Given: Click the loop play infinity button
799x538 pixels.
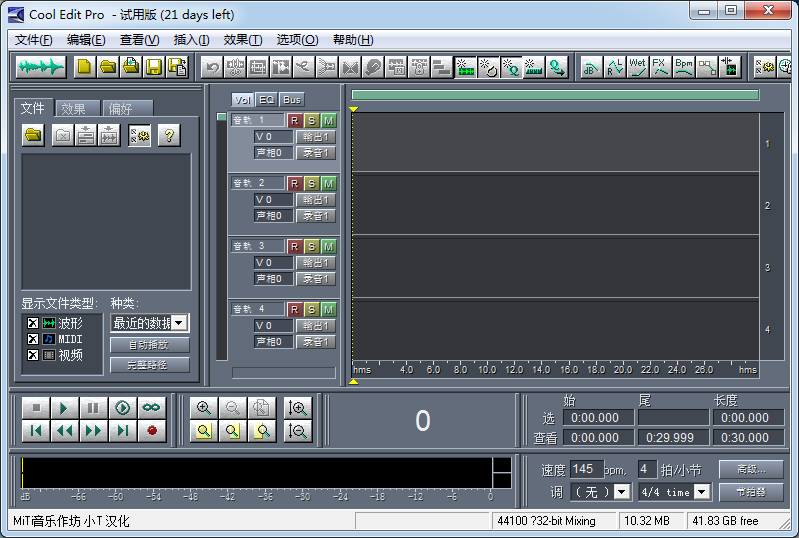Looking at the screenshot, I should (151, 408).
